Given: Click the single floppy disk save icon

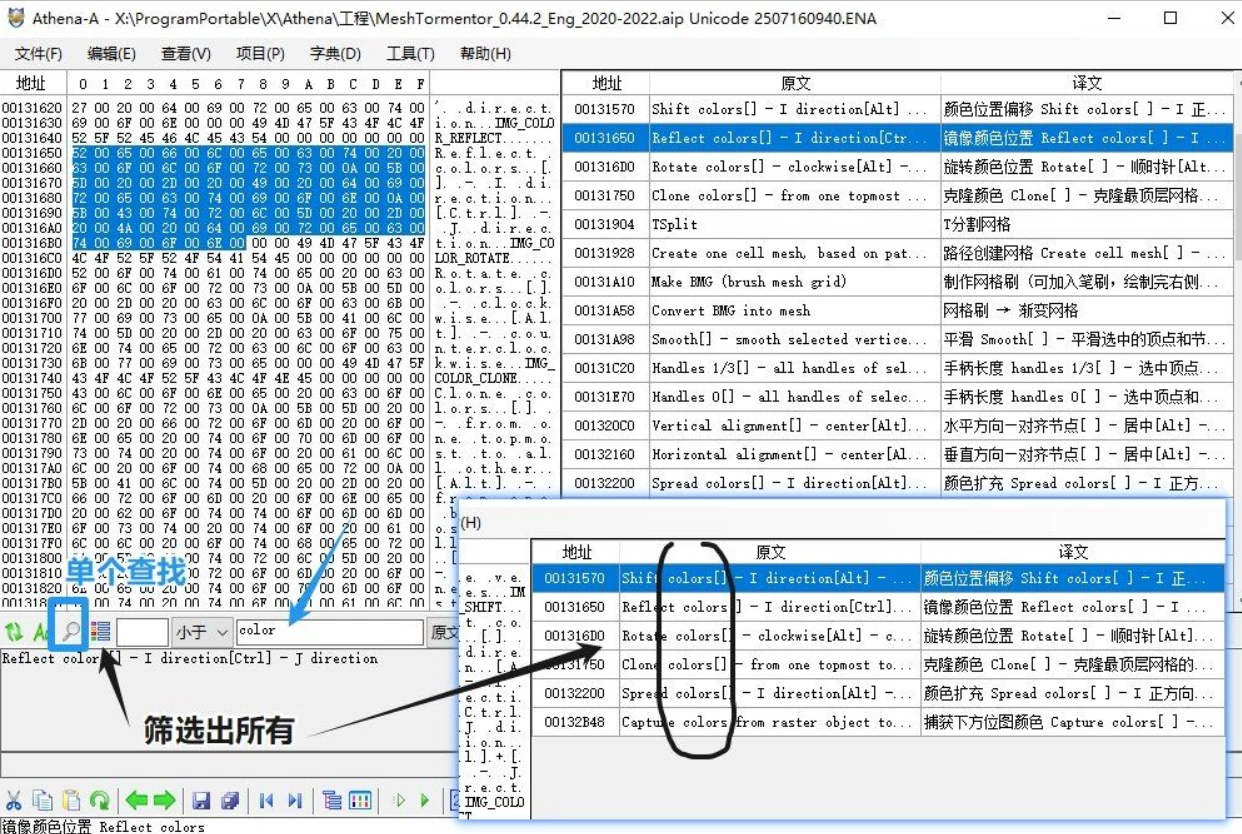Looking at the screenshot, I should pyautogui.click(x=201, y=800).
